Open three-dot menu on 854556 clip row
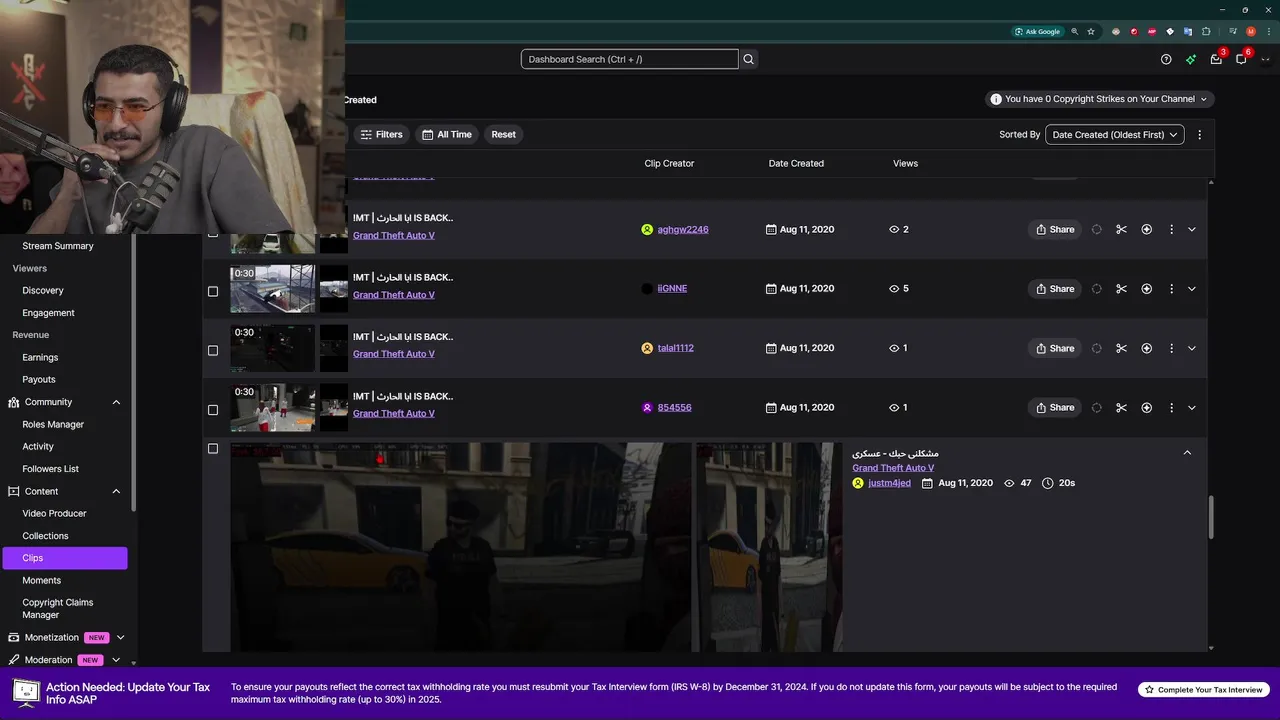Image resolution: width=1280 pixels, height=720 pixels. coord(1171,407)
